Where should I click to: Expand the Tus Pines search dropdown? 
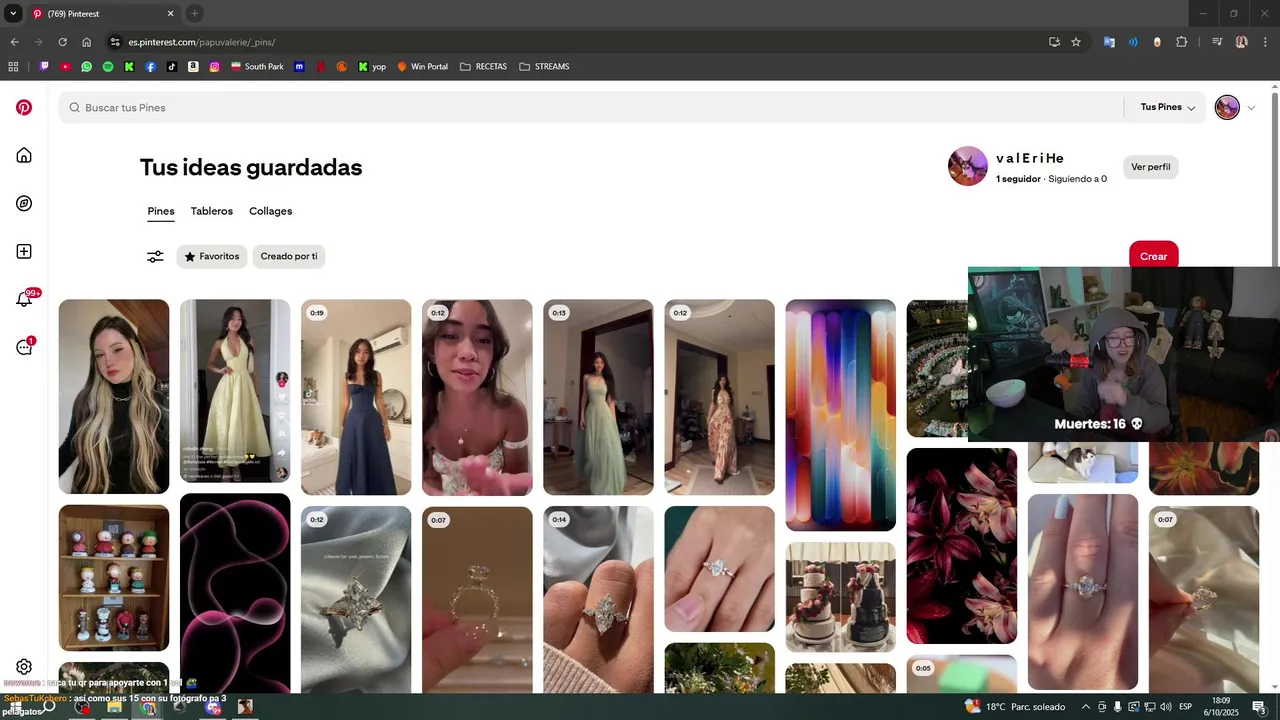coord(1168,107)
